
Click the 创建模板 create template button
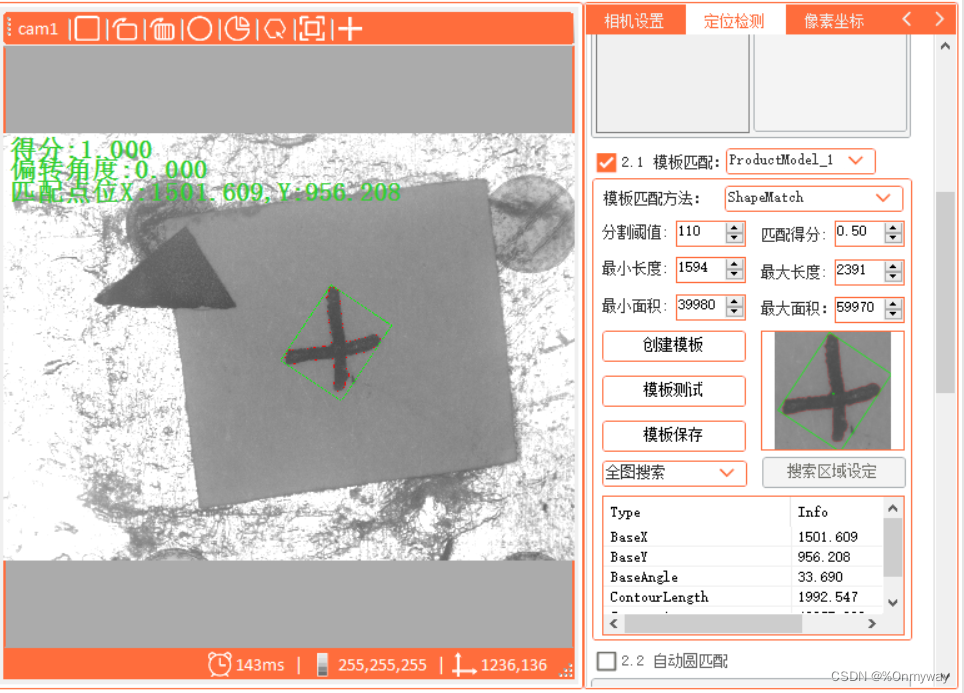tap(673, 346)
